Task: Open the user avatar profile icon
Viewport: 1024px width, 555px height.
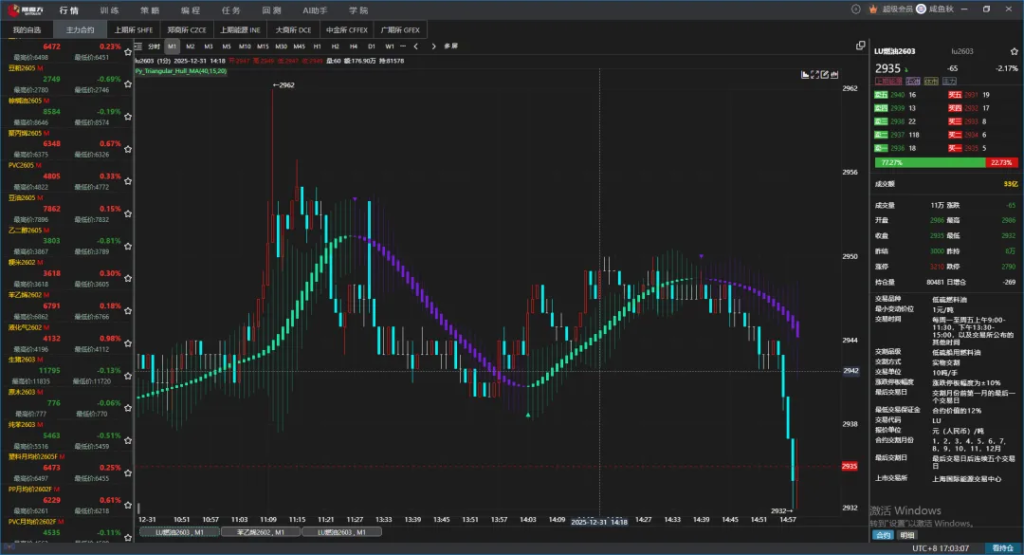Action: (921, 9)
